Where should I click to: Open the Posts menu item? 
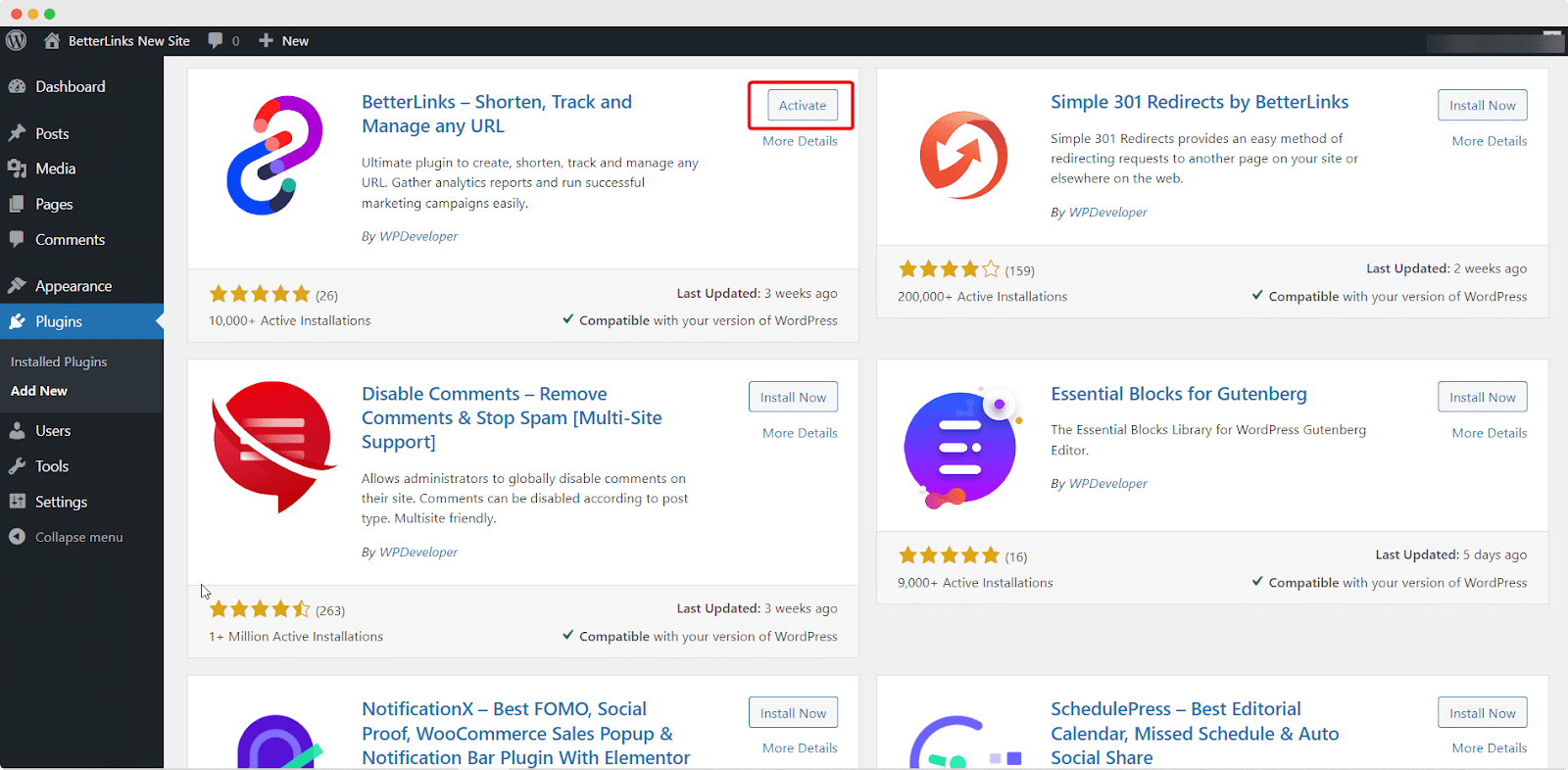pos(81,133)
